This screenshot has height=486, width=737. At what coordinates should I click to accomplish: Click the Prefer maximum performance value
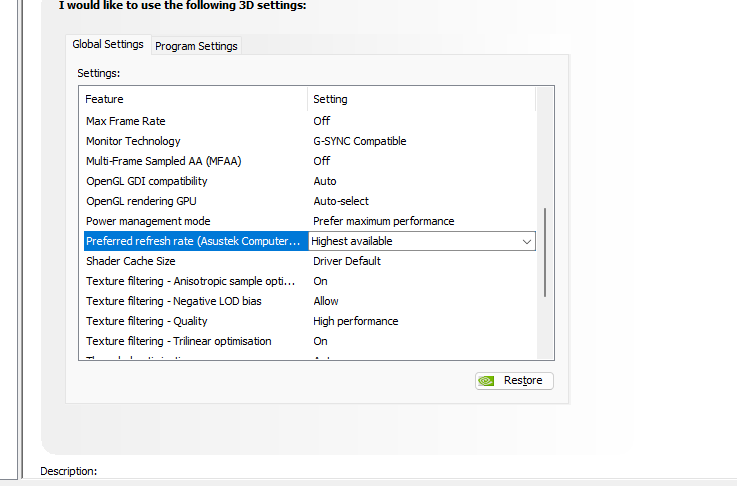pos(383,221)
